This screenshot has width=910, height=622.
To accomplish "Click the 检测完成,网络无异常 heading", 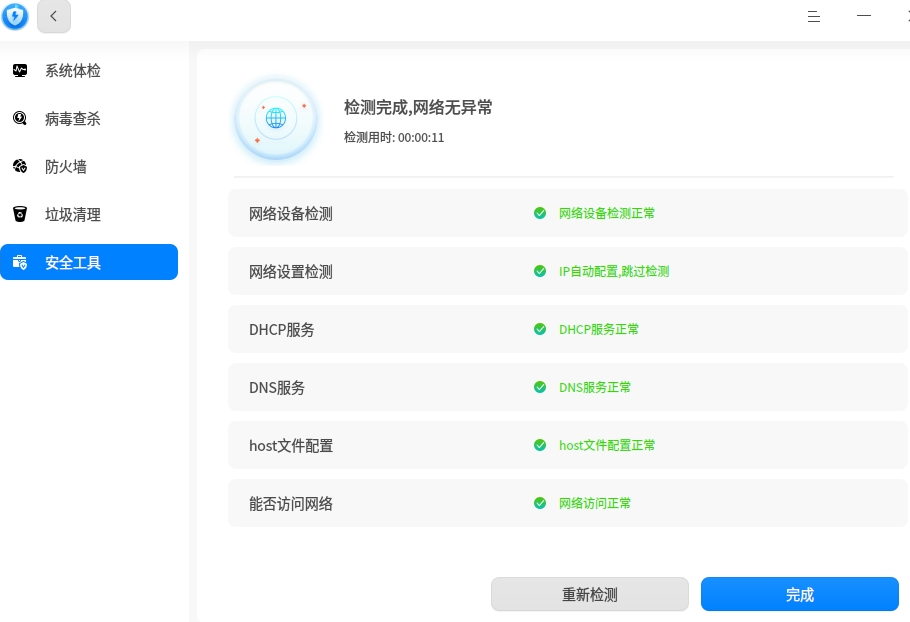I will coord(418,107).
